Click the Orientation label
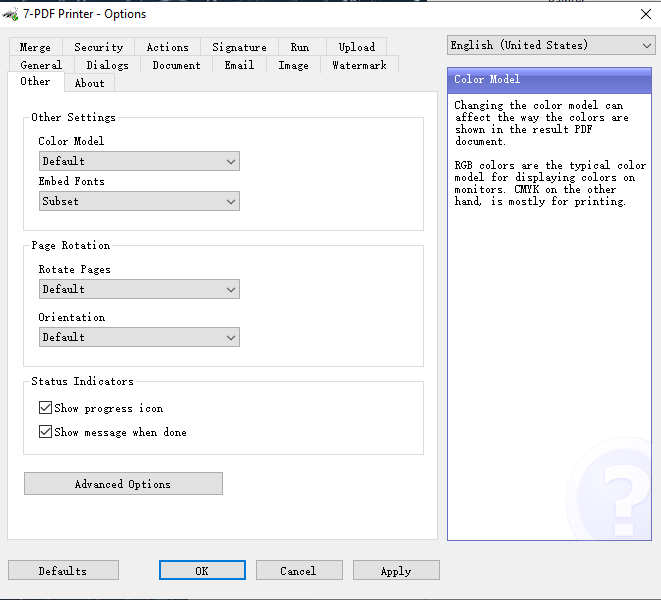The height and width of the screenshot is (600, 661). [x=72, y=317]
